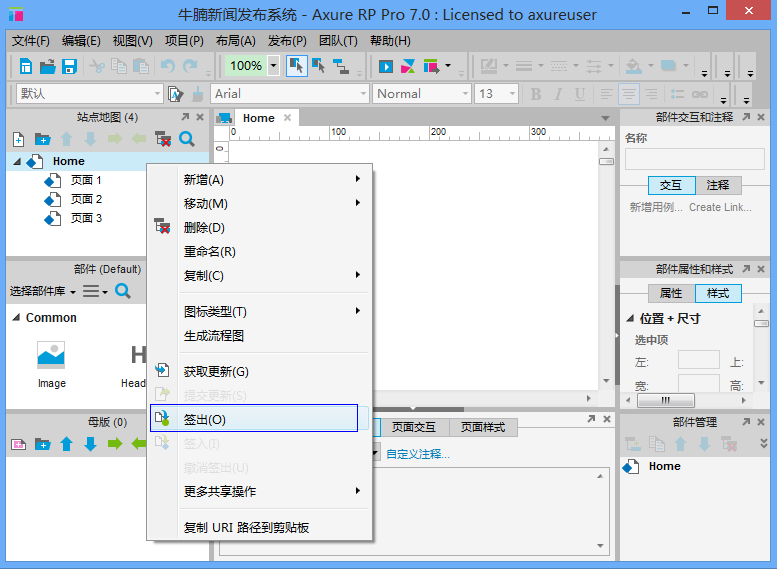Select the Connector mode tool icon
The width and height of the screenshot is (777, 569).
coord(340,66)
